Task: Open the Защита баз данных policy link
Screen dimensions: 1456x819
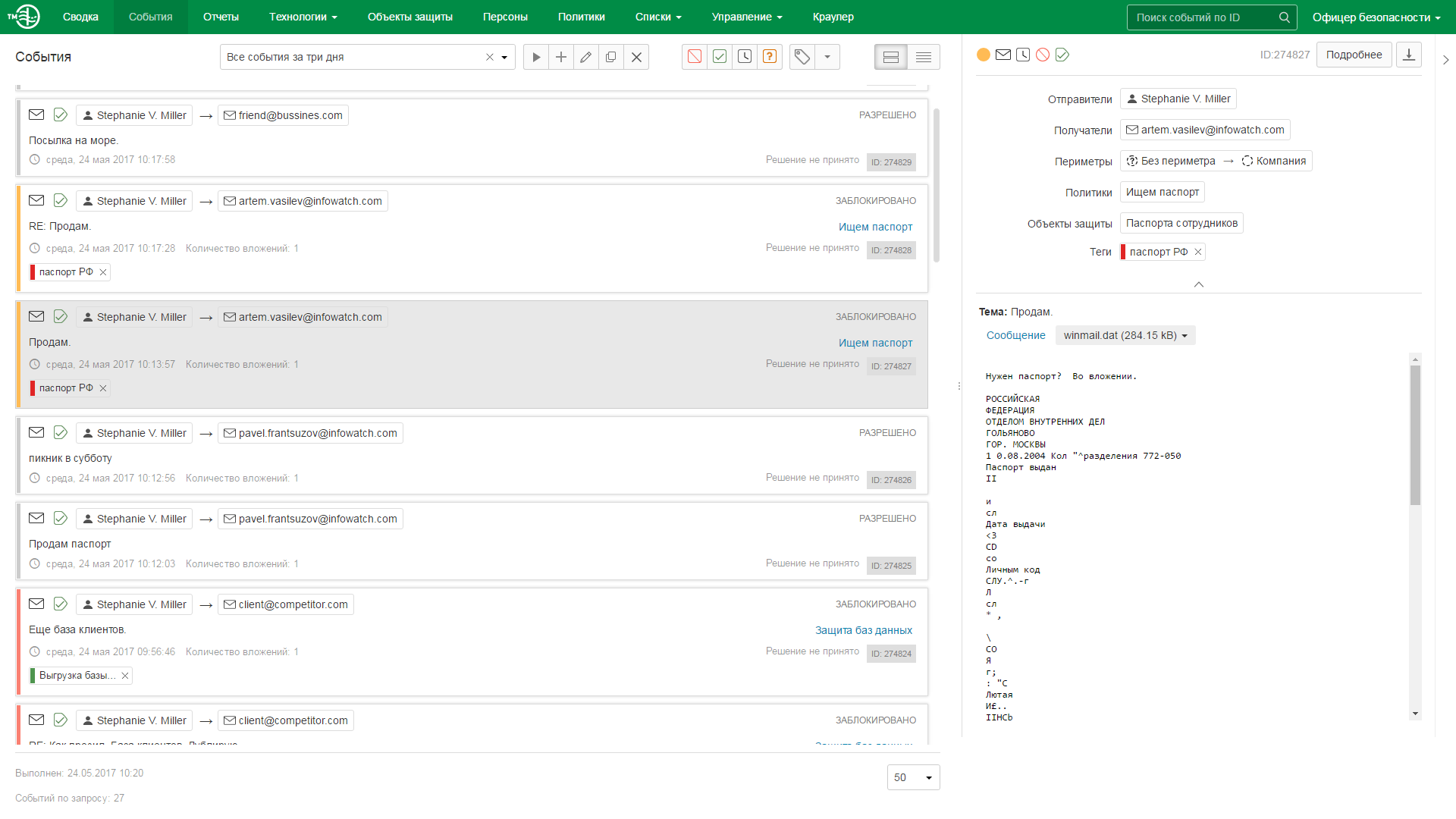Action: pyautogui.click(x=863, y=630)
